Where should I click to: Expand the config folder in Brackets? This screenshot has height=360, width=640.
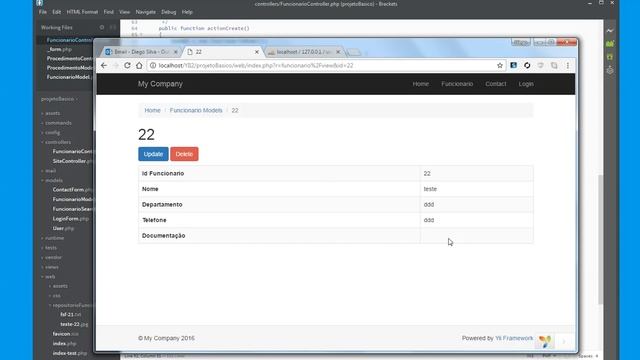tap(52, 133)
